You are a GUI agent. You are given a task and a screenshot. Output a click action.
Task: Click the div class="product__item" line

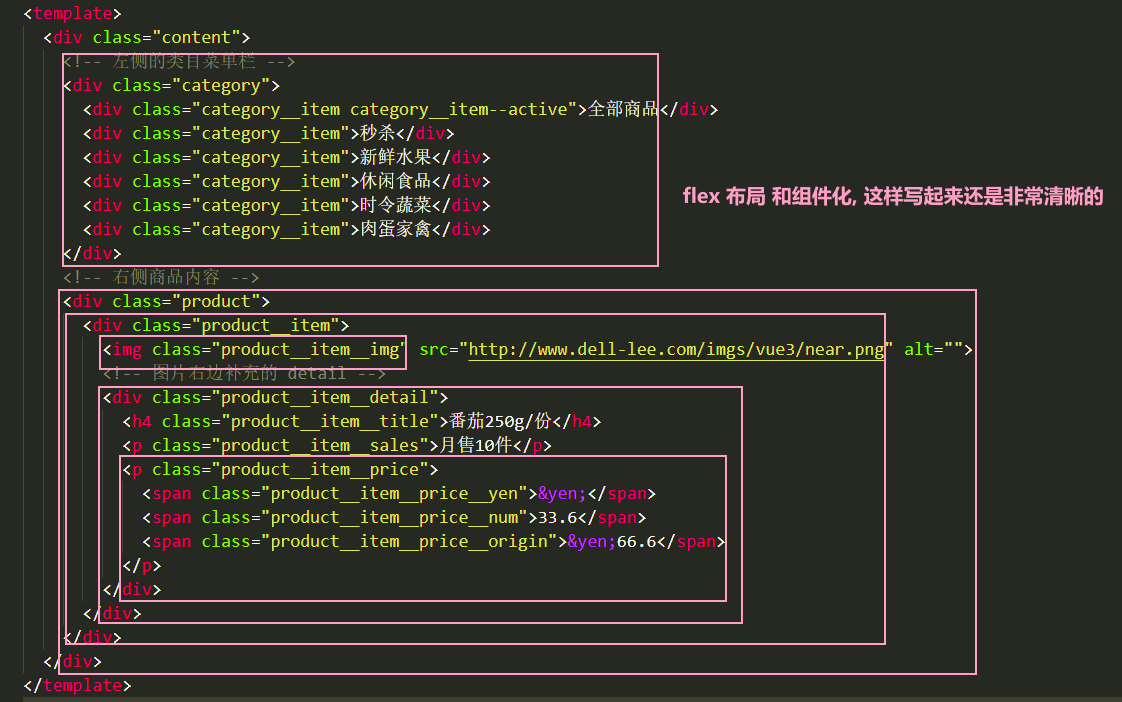pos(216,326)
